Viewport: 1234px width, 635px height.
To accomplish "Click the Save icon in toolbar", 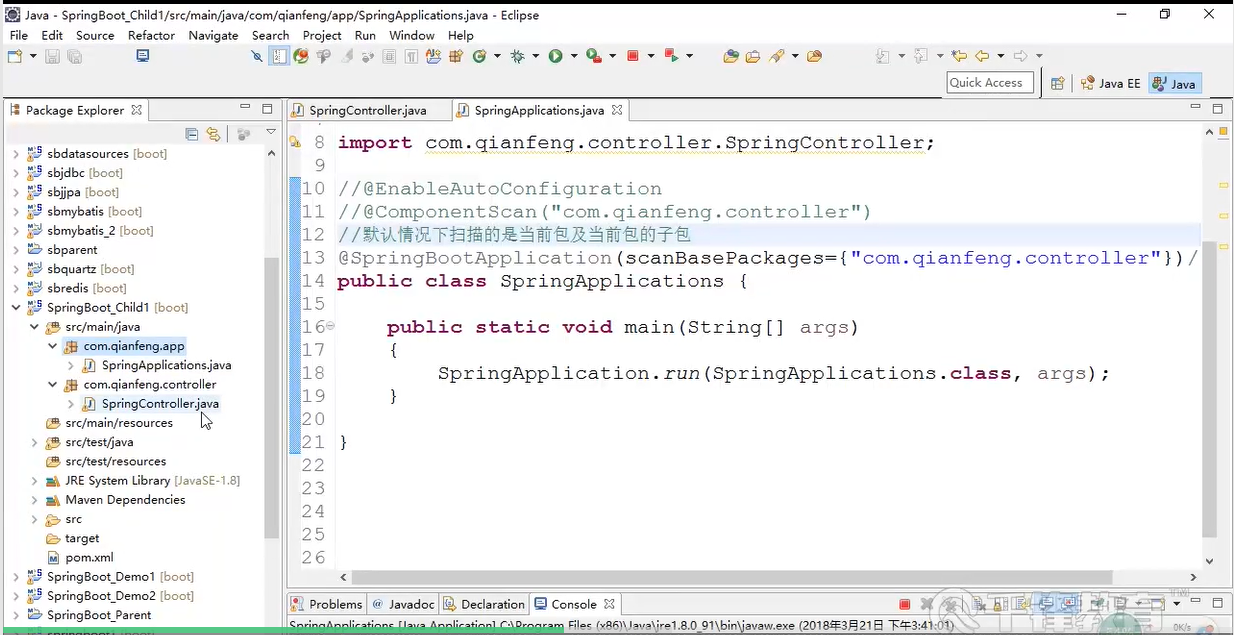I will point(52,57).
